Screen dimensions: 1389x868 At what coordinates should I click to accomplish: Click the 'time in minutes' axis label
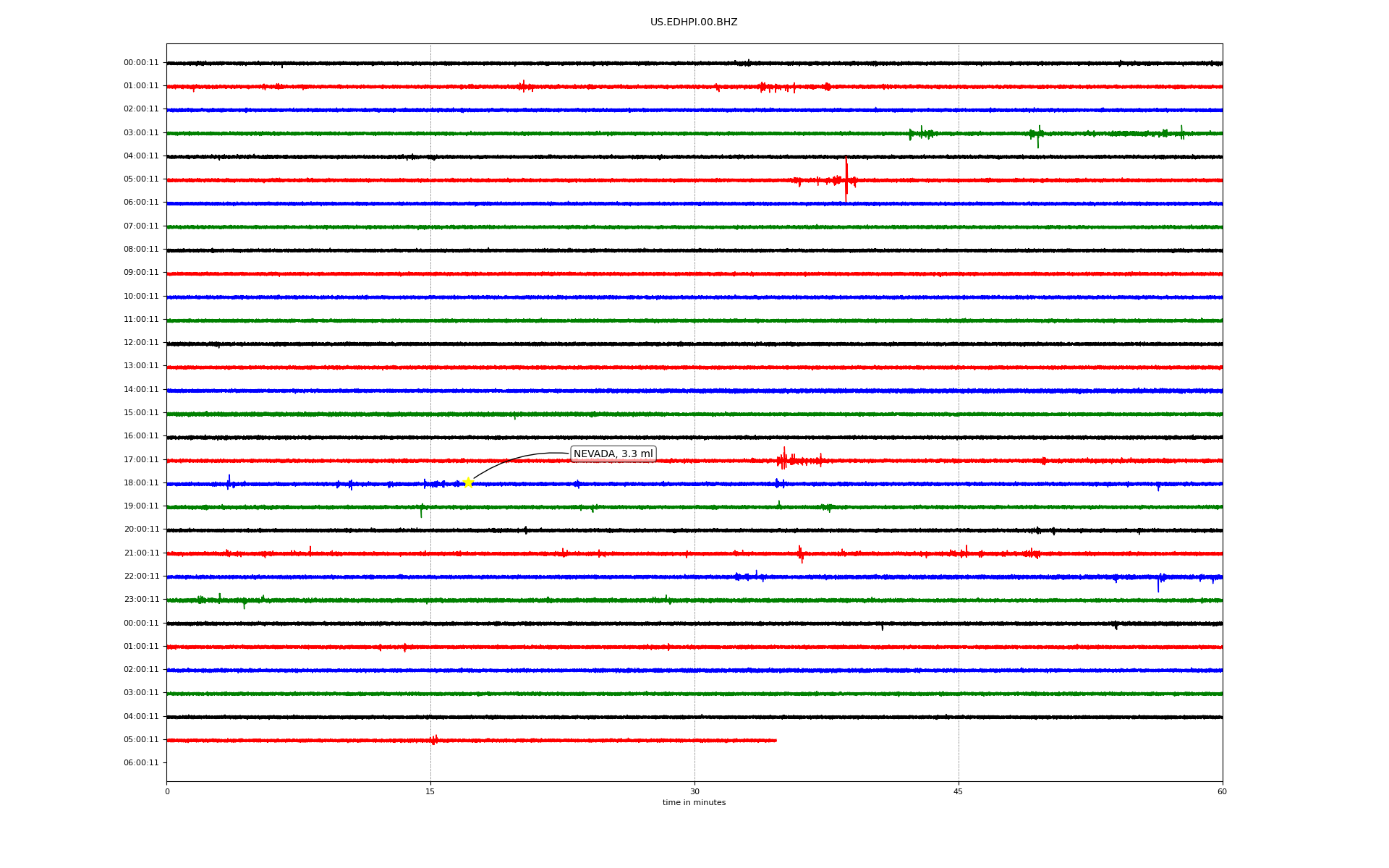pyautogui.click(x=694, y=802)
